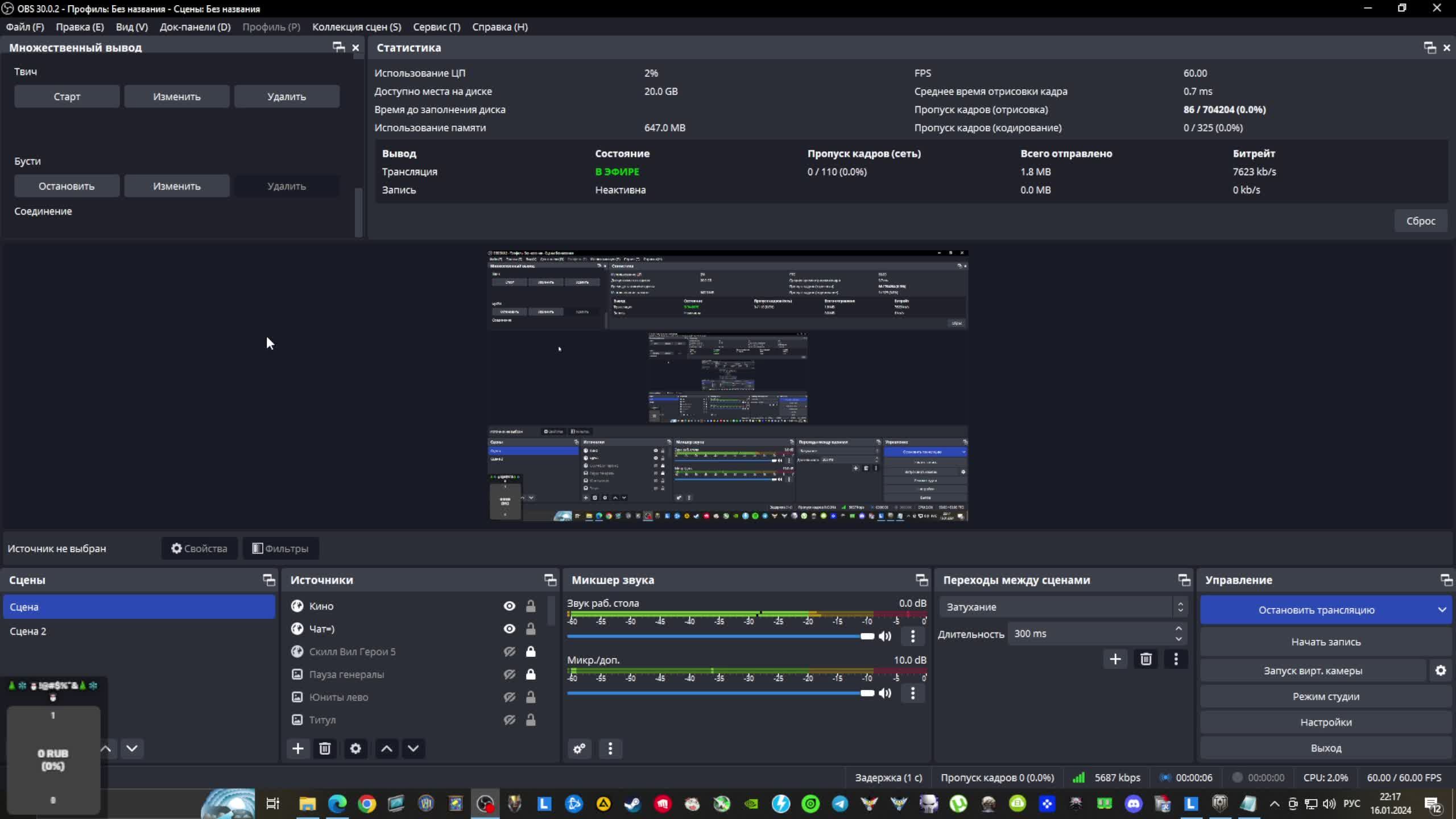
Task: Open the Док-панели (D) menu
Action: click(x=195, y=27)
